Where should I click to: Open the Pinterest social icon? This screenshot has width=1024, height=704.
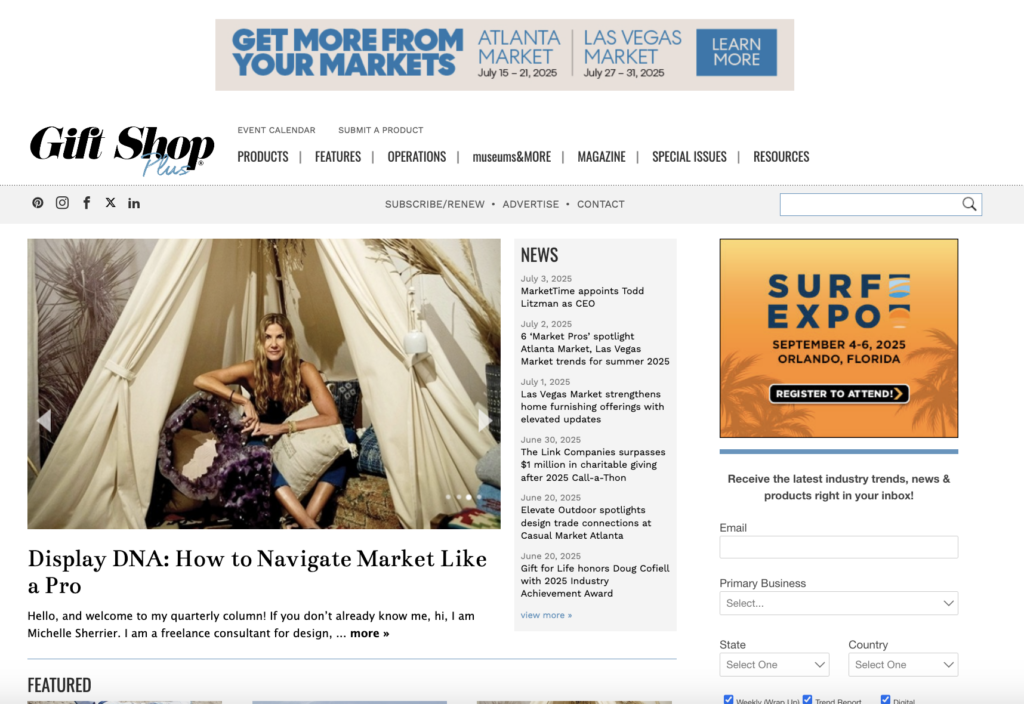coord(38,203)
